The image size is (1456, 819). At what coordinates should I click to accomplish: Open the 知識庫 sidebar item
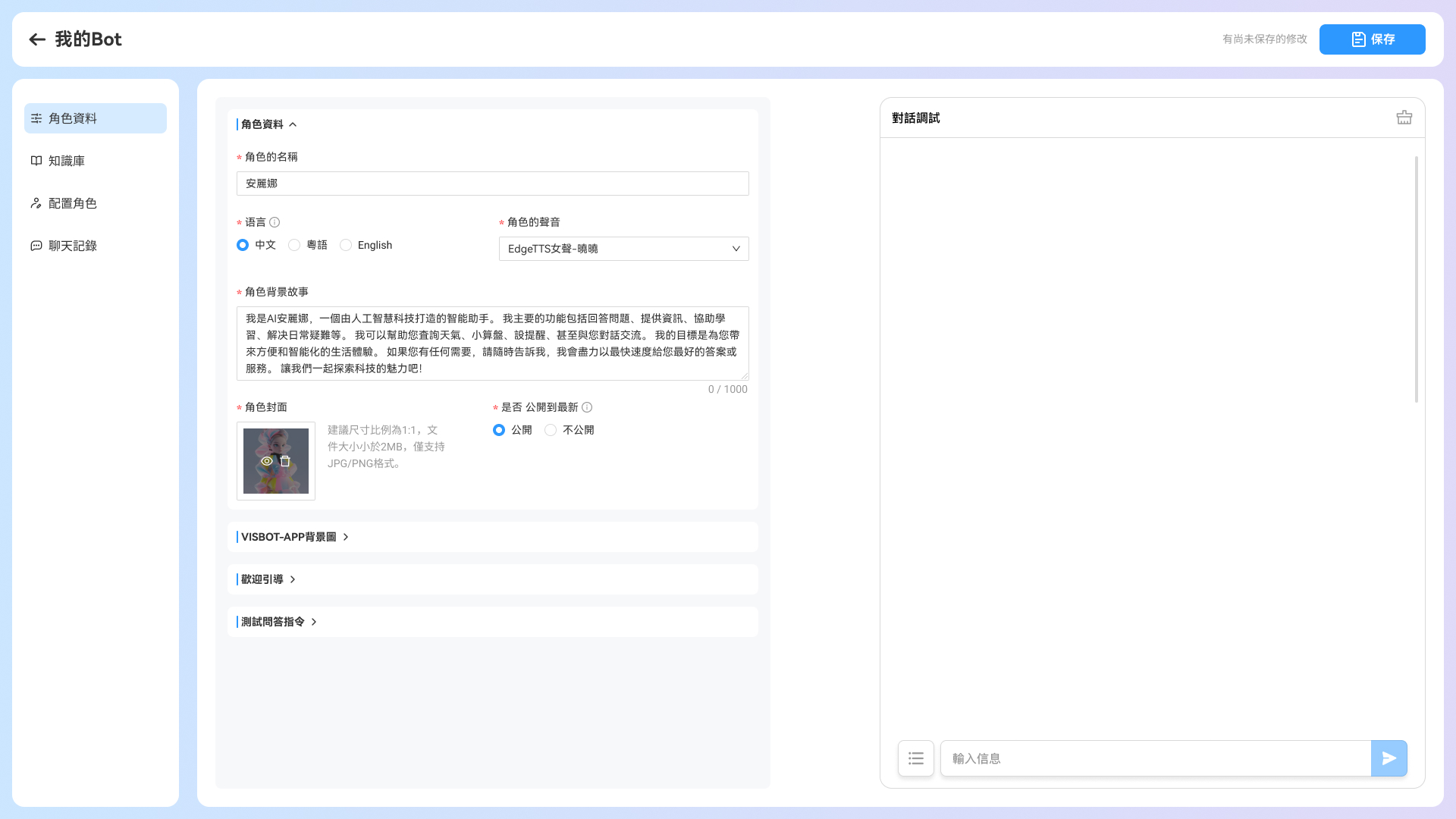click(x=96, y=161)
